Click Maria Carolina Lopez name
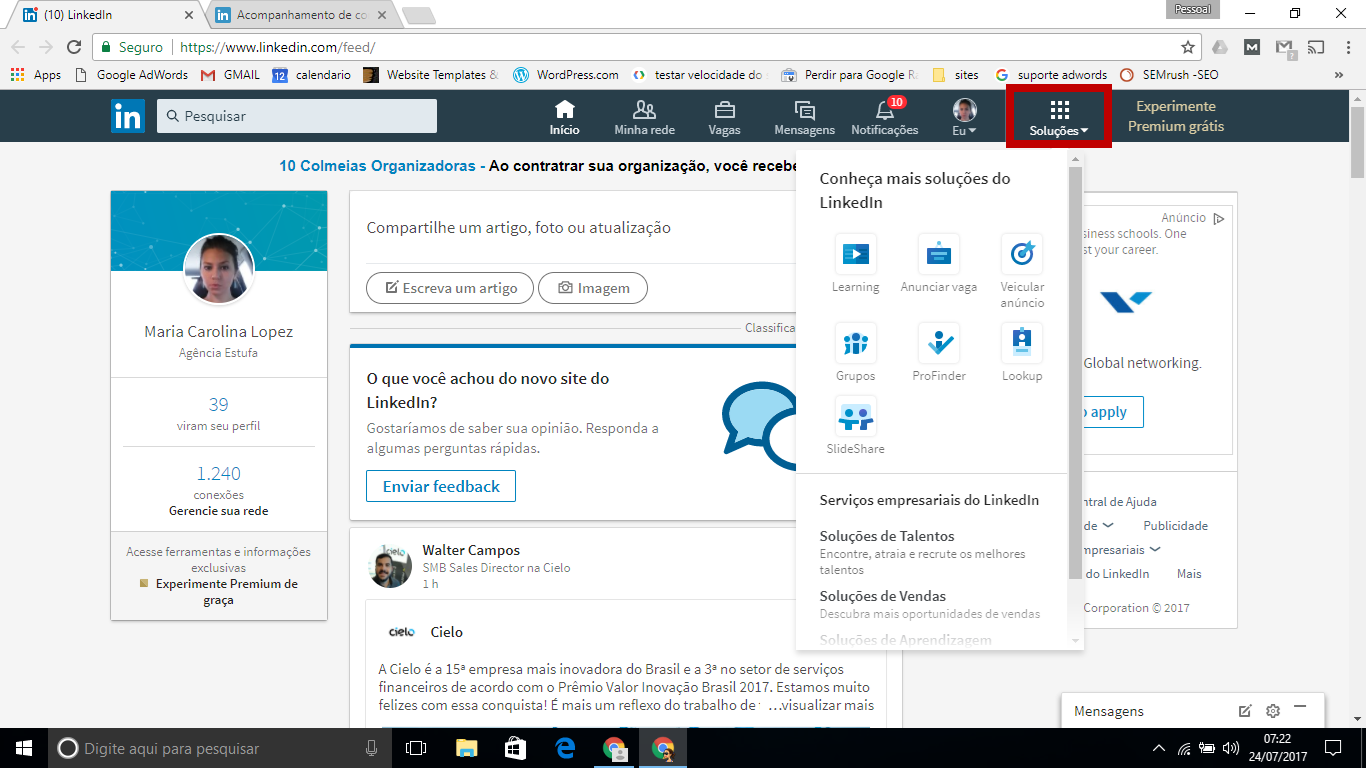This screenshot has height=768, width=1366. 219,331
